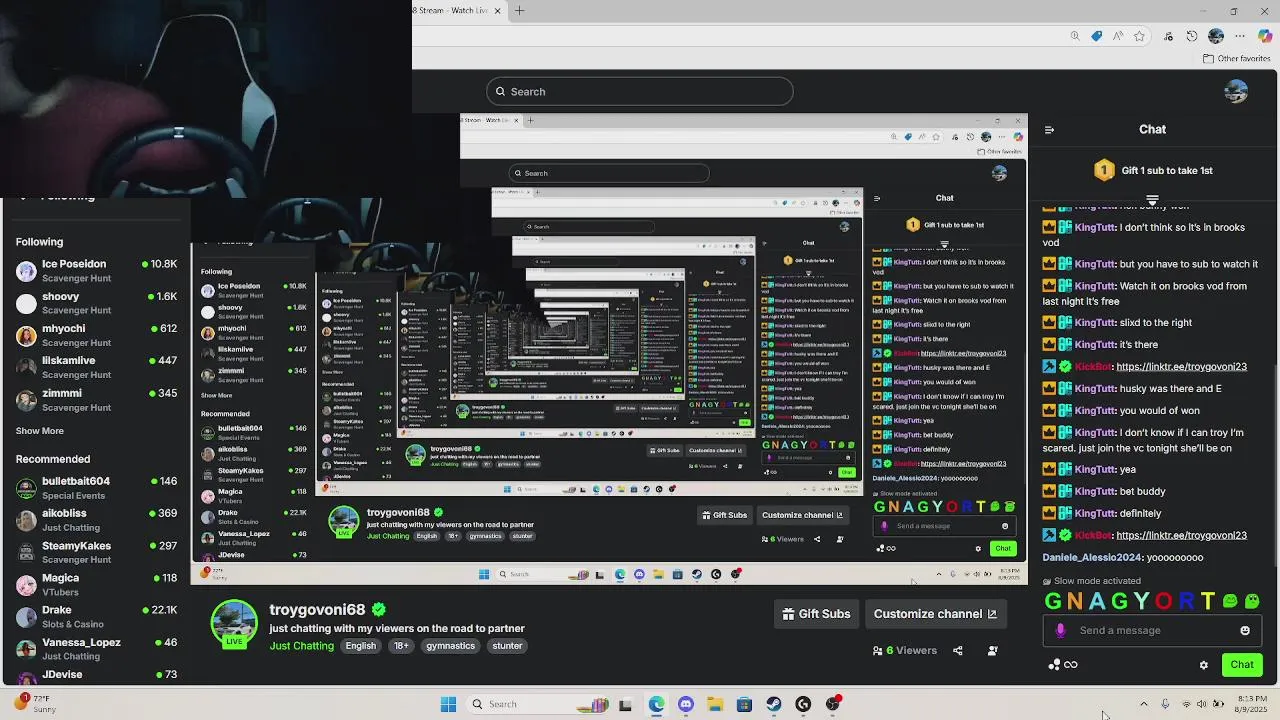Click the taskbar clock showing 8:13 PM
This screenshot has height=720, width=1280.
[1253, 703]
